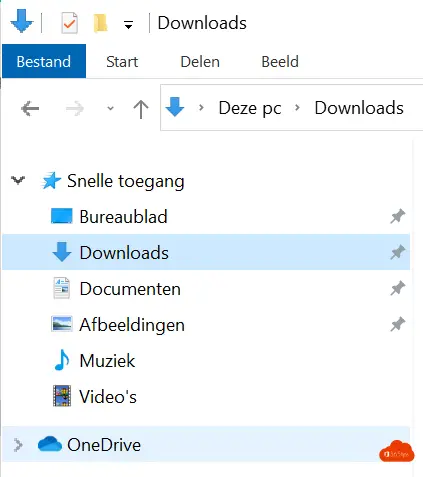This screenshot has height=477, width=423.
Task: Click the pin icon beside Afbeeldingen
Action: click(398, 324)
